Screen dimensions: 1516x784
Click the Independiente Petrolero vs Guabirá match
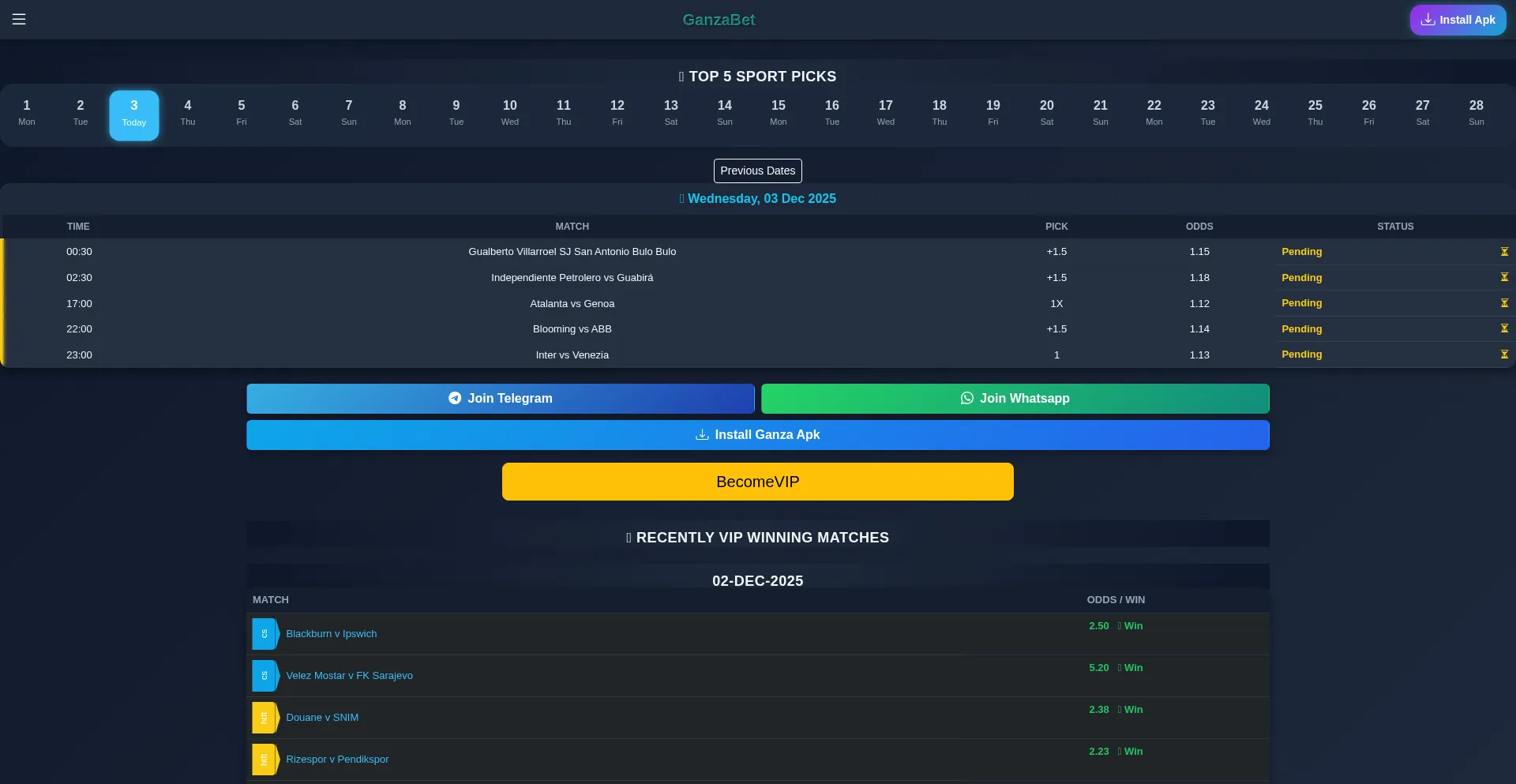572,278
